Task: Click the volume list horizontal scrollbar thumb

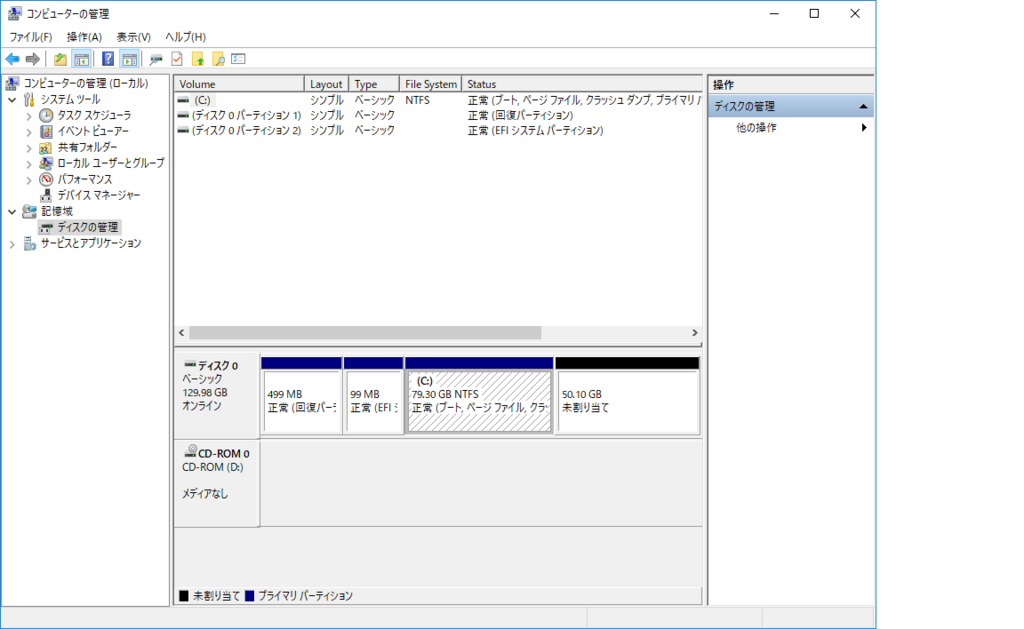Action: [365, 332]
